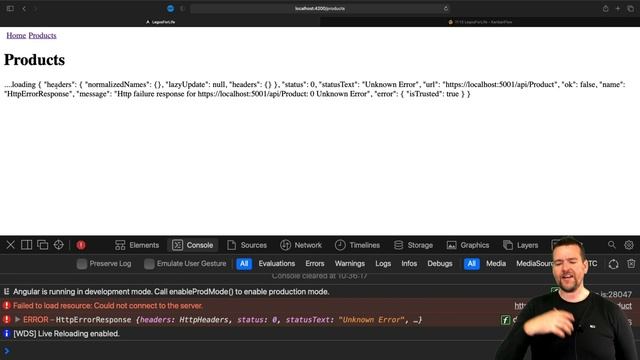Filter console by Infos
640x360 pixels.
point(409,264)
